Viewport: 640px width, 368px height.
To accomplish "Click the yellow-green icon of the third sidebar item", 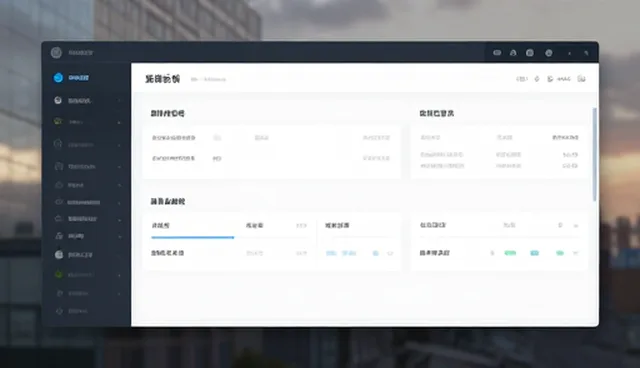I will click(x=58, y=121).
